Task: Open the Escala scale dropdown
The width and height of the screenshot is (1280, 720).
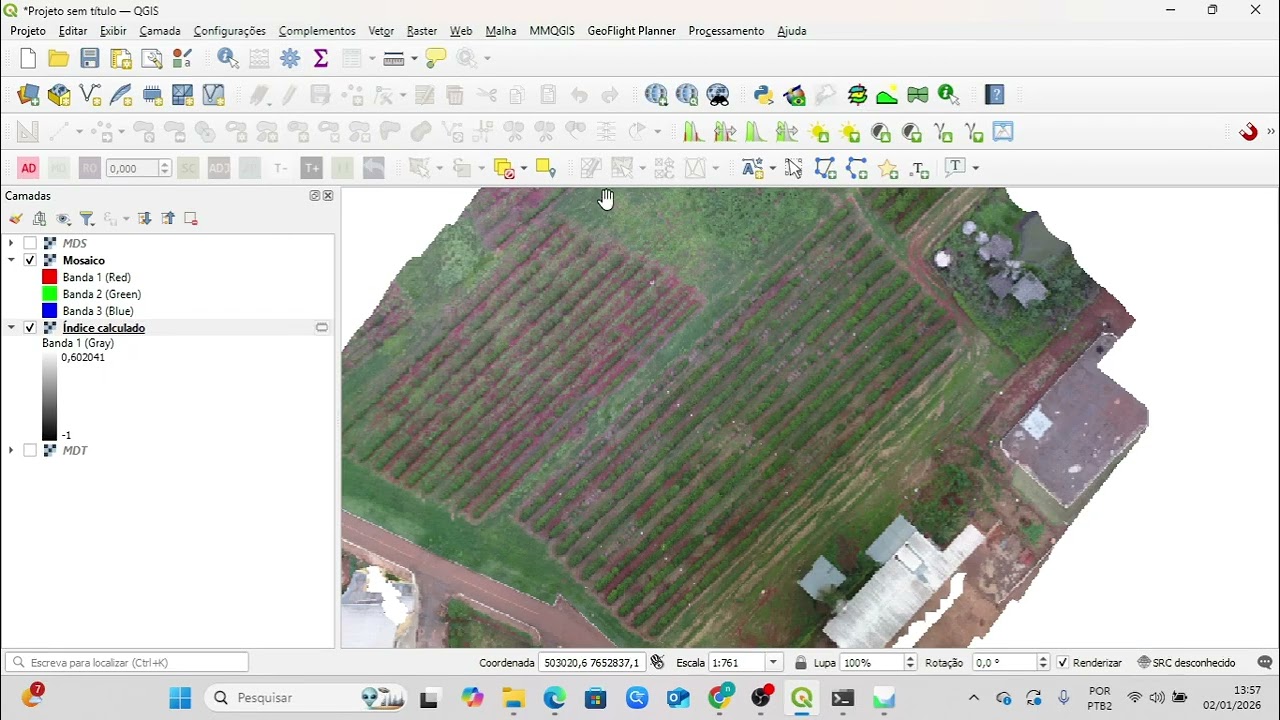Action: (x=773, y=663)
